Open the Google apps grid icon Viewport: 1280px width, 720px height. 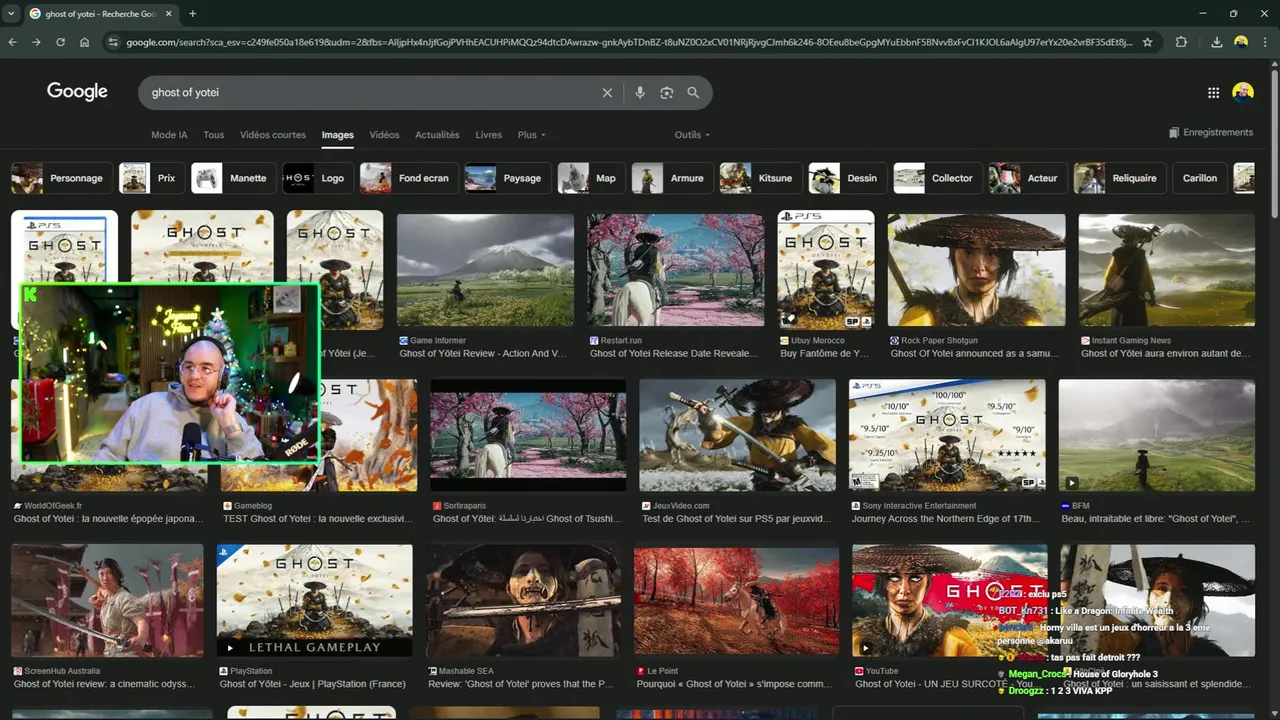[1213, 92]
